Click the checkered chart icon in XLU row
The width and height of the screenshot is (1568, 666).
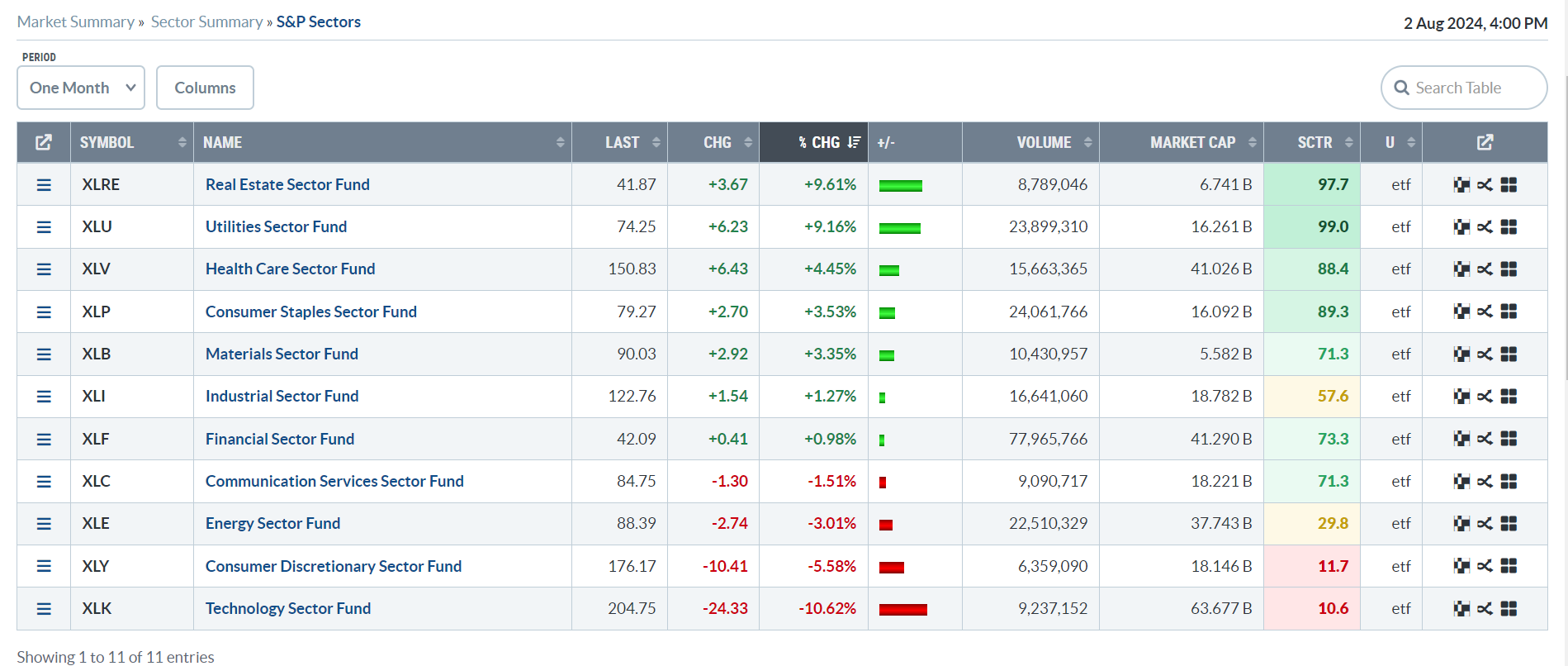tap(1461, 227)
